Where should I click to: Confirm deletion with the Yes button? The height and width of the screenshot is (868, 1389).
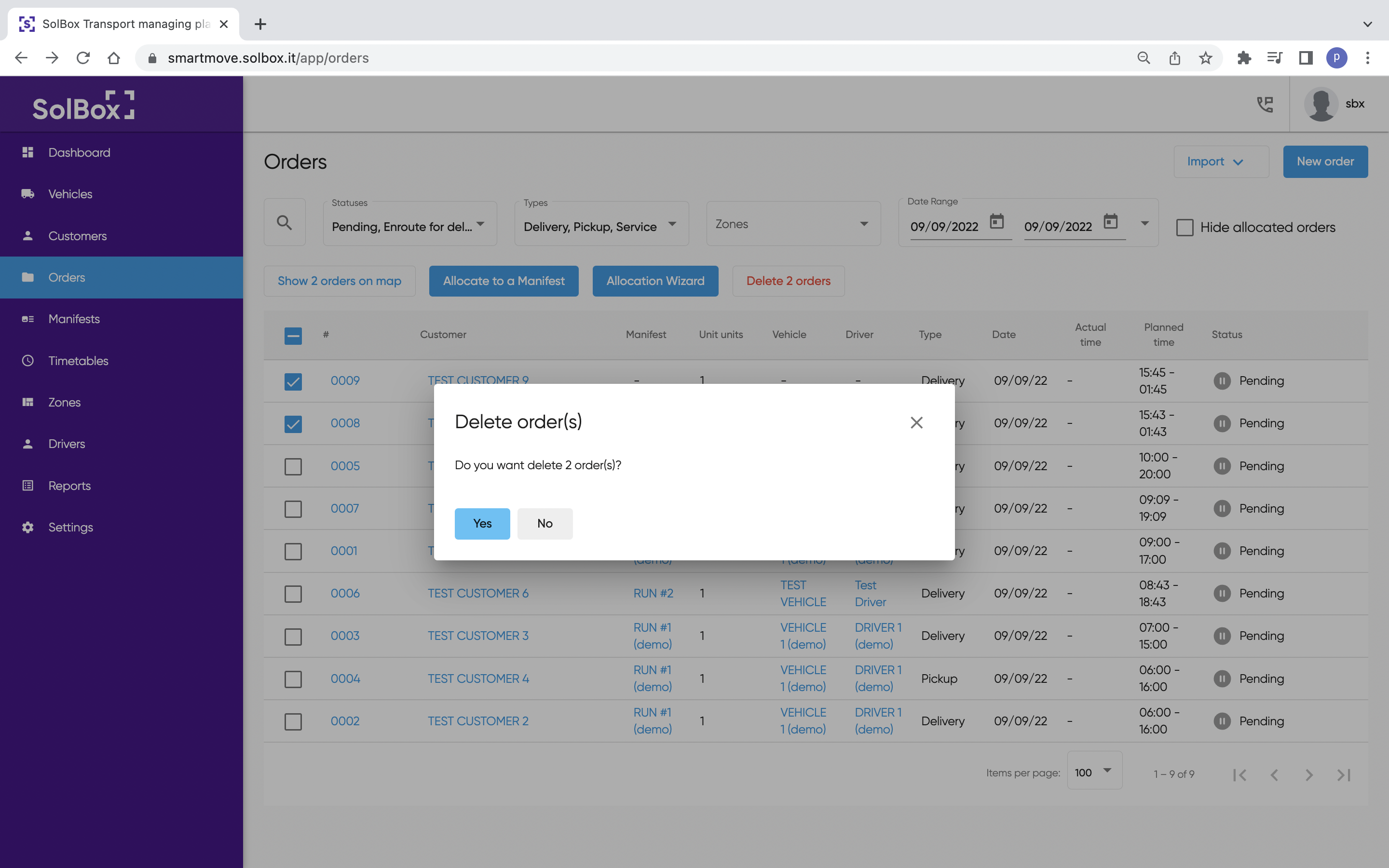482,523
